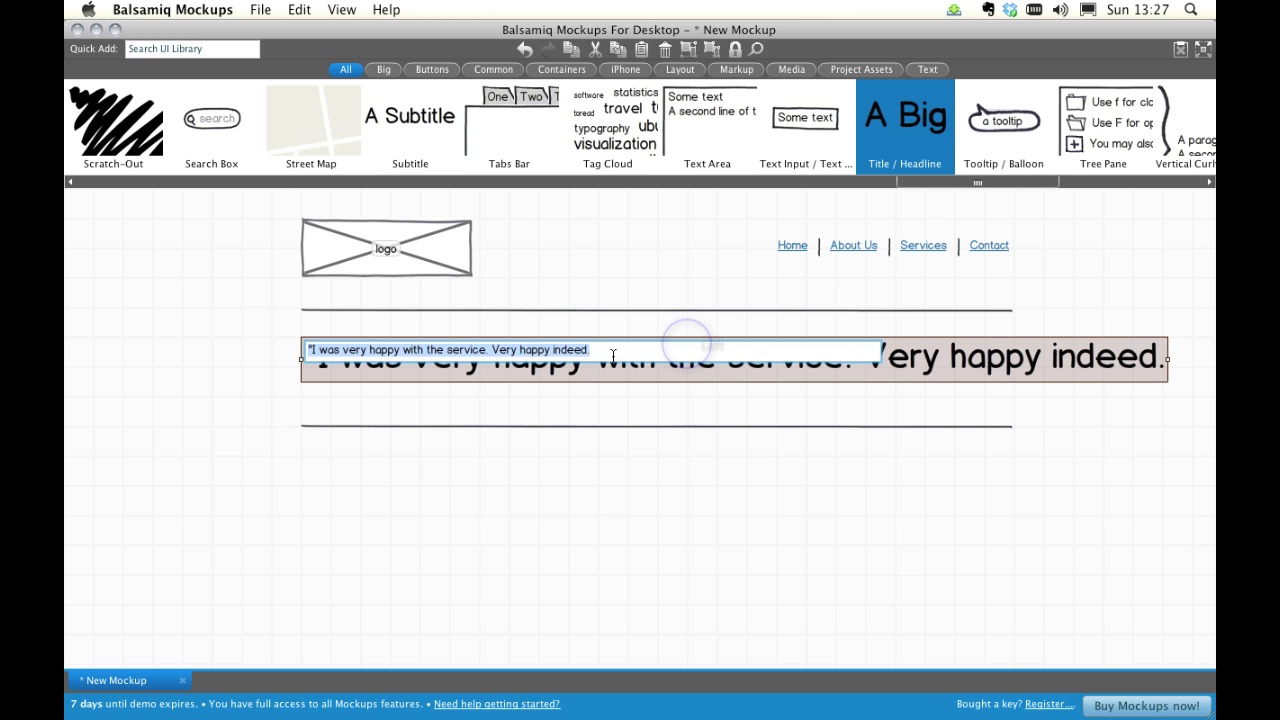Click the Lock padlock icon

pos(735,49)
